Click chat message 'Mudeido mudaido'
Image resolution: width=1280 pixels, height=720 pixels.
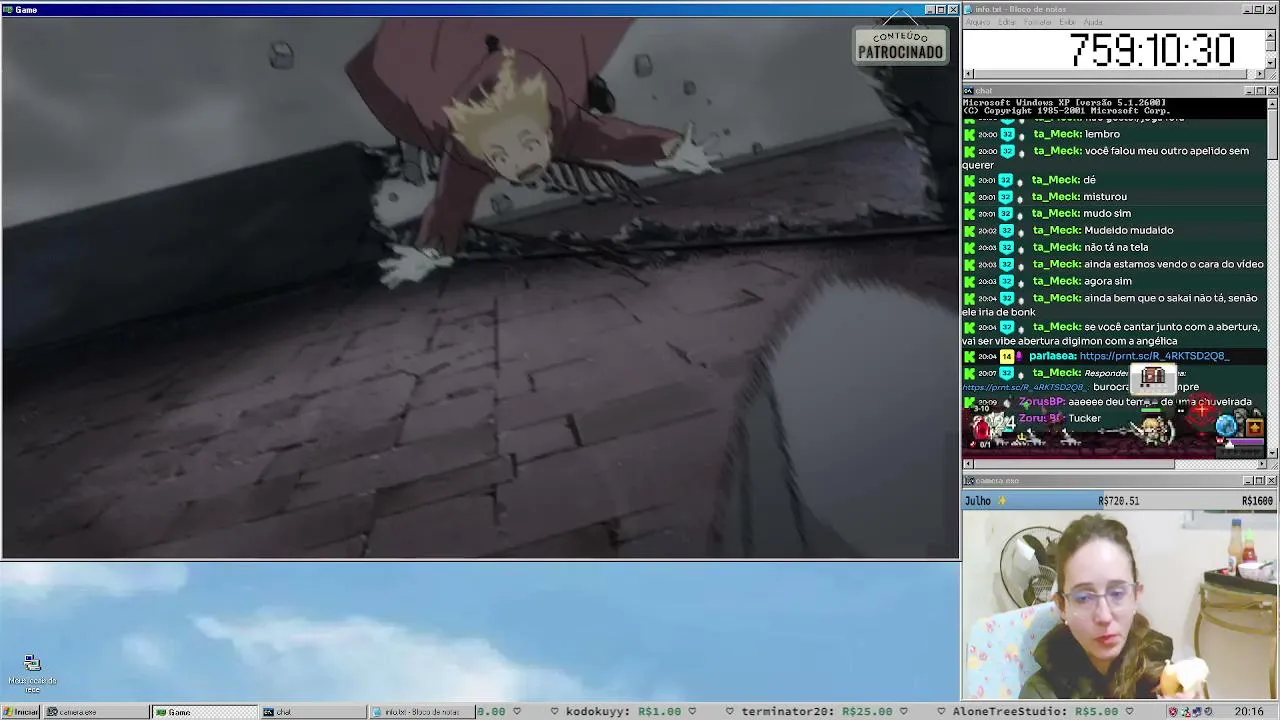point(1129,231)
